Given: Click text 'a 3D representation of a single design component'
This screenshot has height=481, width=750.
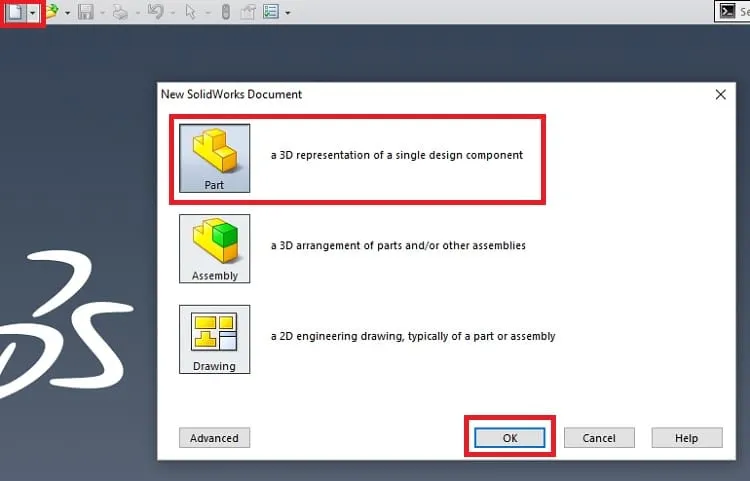Looking at the screenshot, I should 397,155.
